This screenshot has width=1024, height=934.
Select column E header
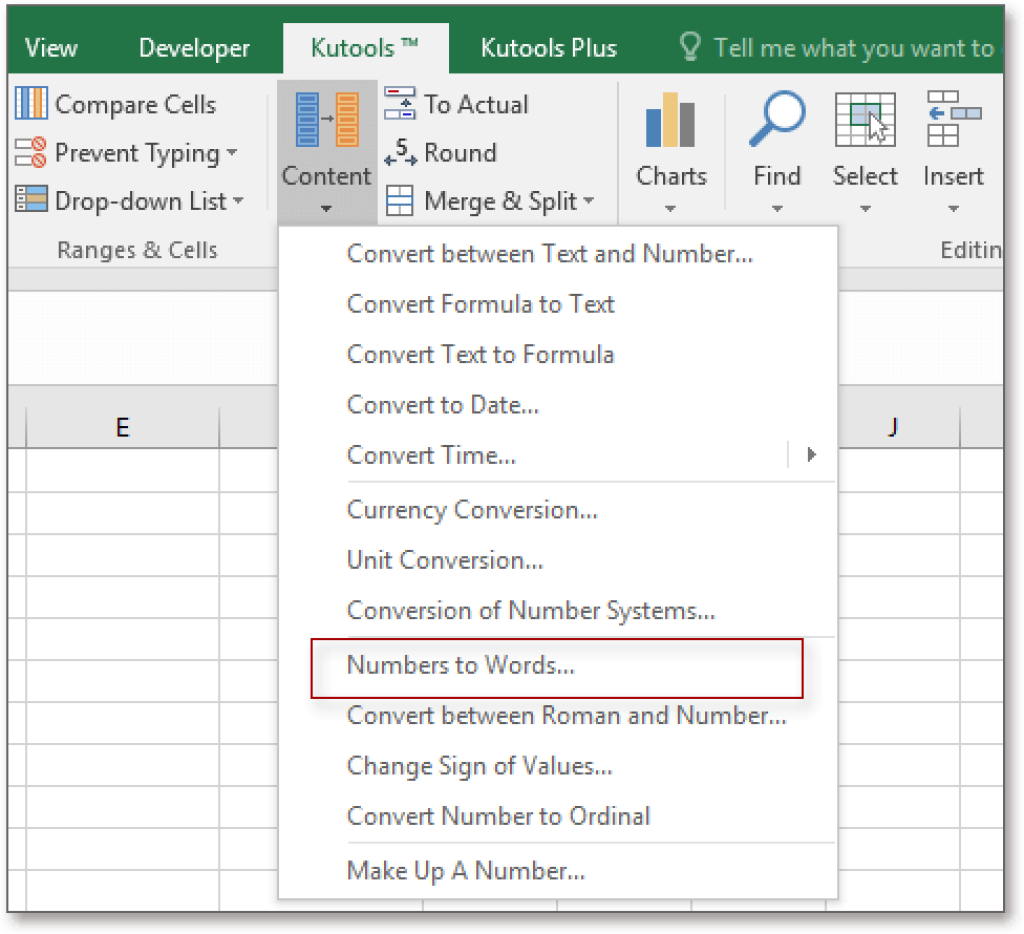[x=121, y=426]
